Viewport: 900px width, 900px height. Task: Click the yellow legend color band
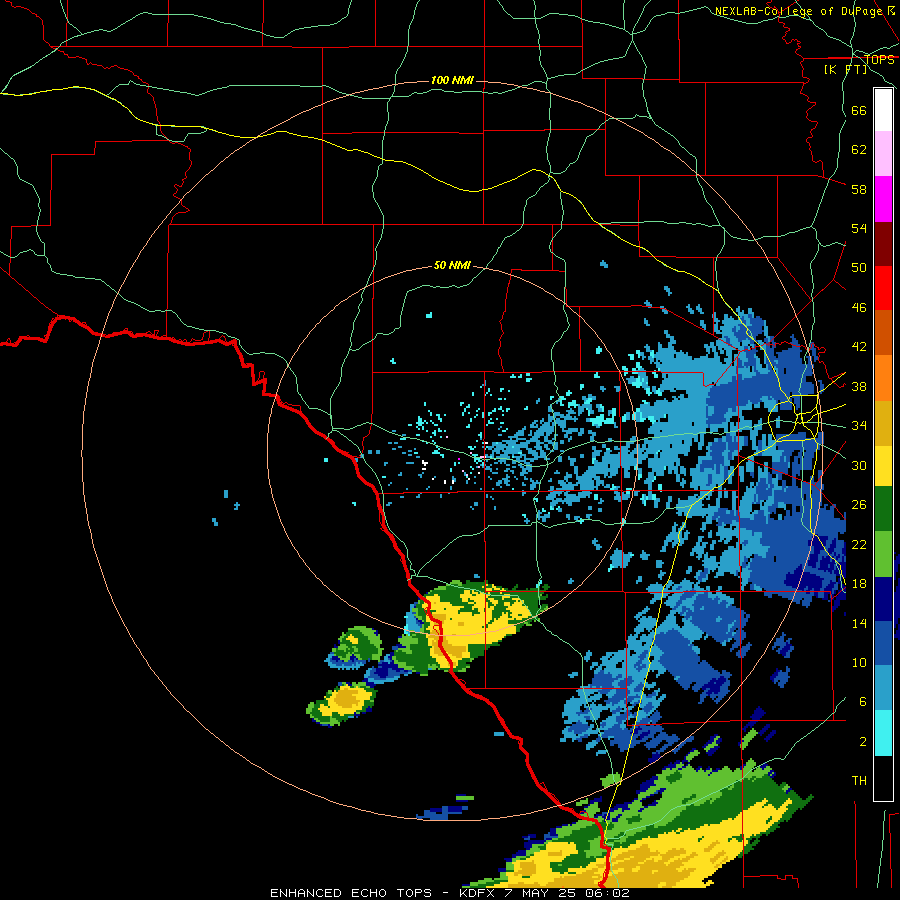pyautogui.click(x=883, y=466)
